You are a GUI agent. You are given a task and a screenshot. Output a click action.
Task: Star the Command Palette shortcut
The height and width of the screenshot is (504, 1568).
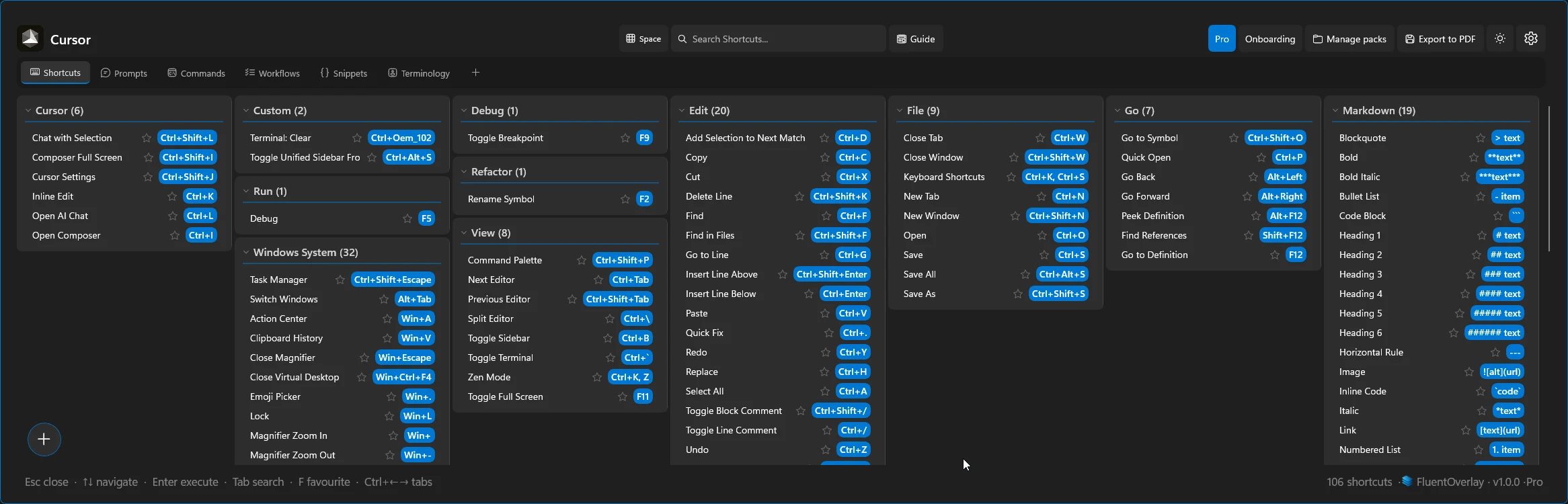tap(582, 260)
